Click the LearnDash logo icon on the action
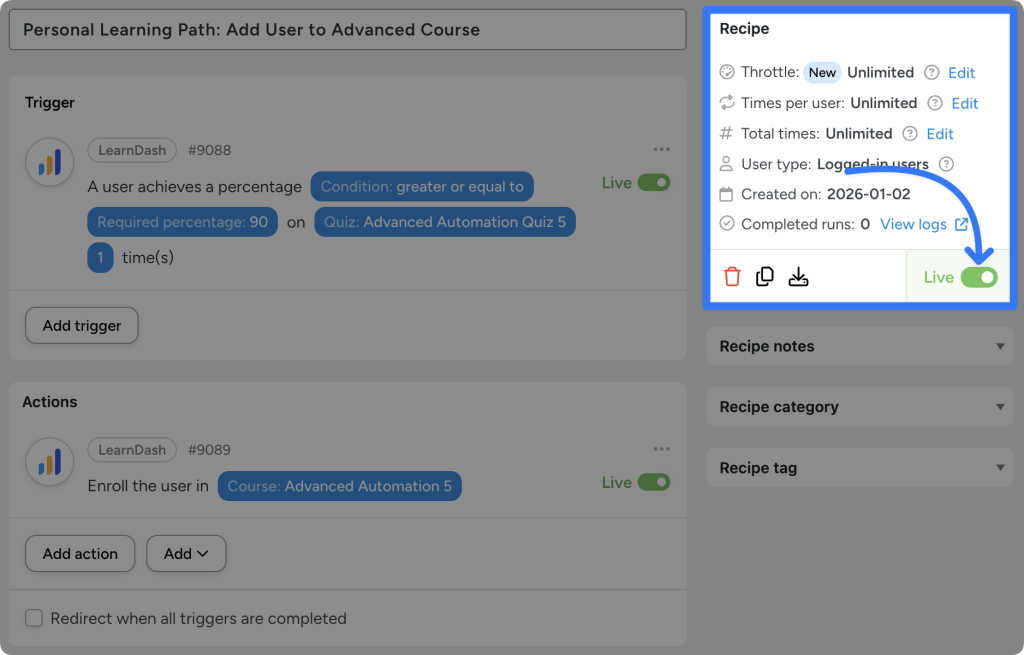Screen dimensions: 1024x655 pos(49,462)
